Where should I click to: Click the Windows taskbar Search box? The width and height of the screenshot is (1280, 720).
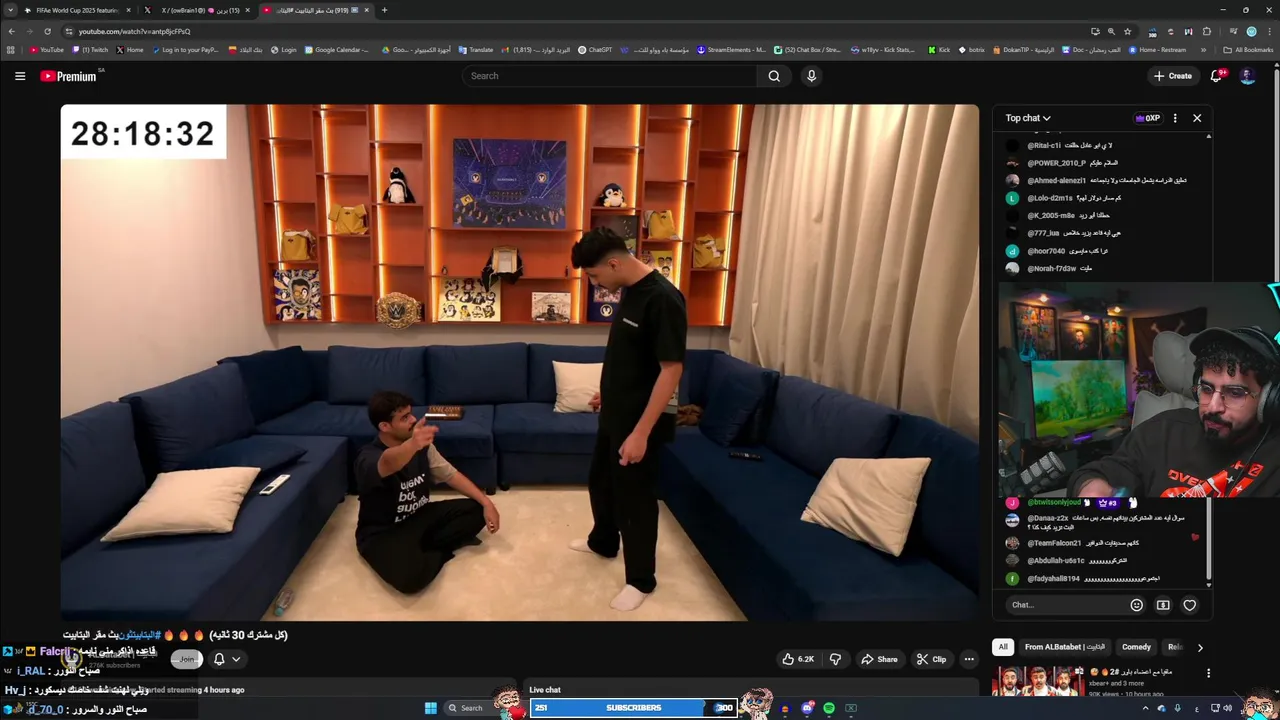[472, 708]
